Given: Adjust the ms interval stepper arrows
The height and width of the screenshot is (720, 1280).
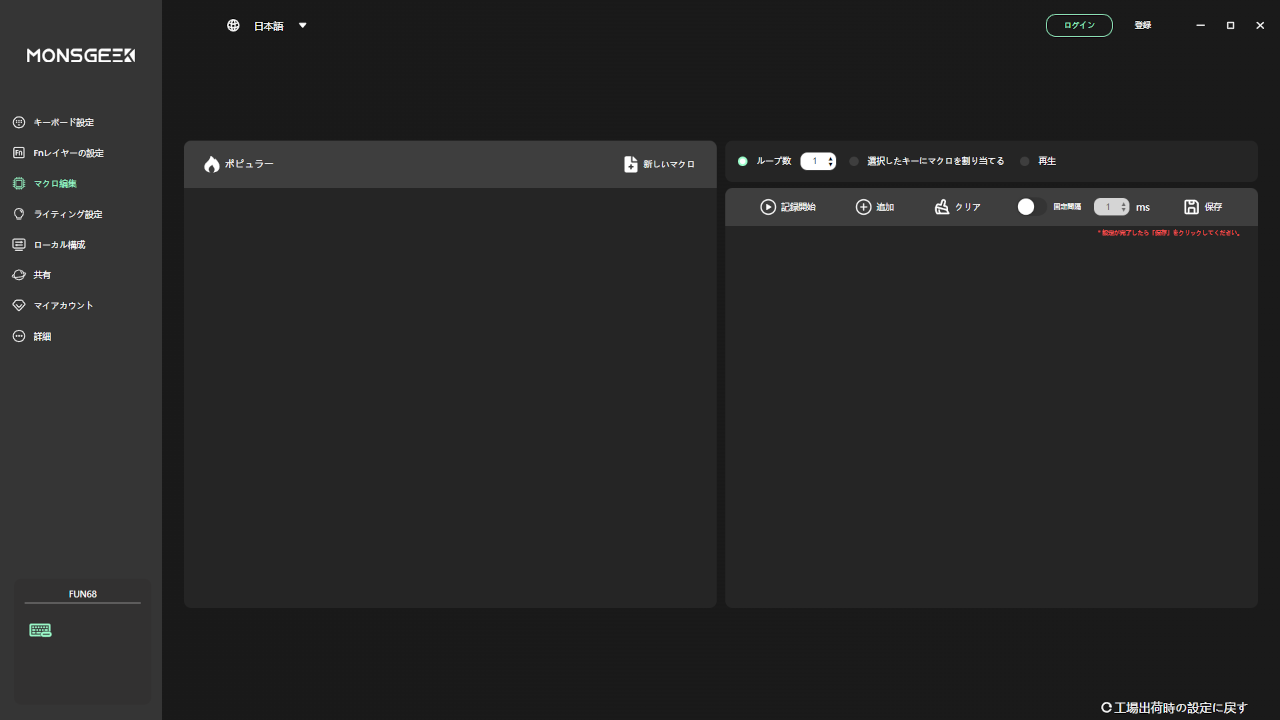Looking at the screenshot, I should (x=1124, y=207).
